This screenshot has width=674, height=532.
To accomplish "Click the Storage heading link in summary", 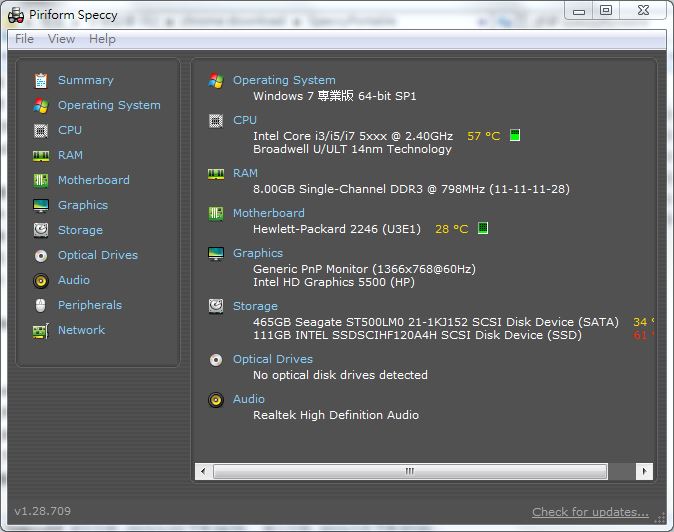I will pyautogui.click(x=255, y=306).
